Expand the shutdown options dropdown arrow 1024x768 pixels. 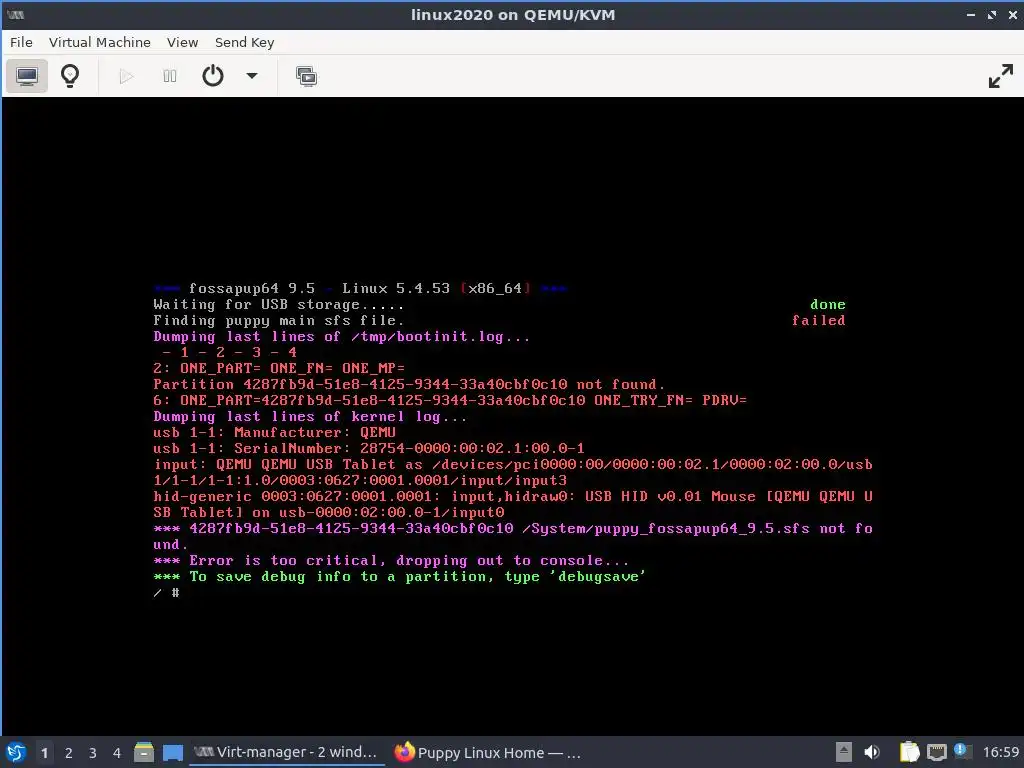pyautogui.click(x=251, y=76)
